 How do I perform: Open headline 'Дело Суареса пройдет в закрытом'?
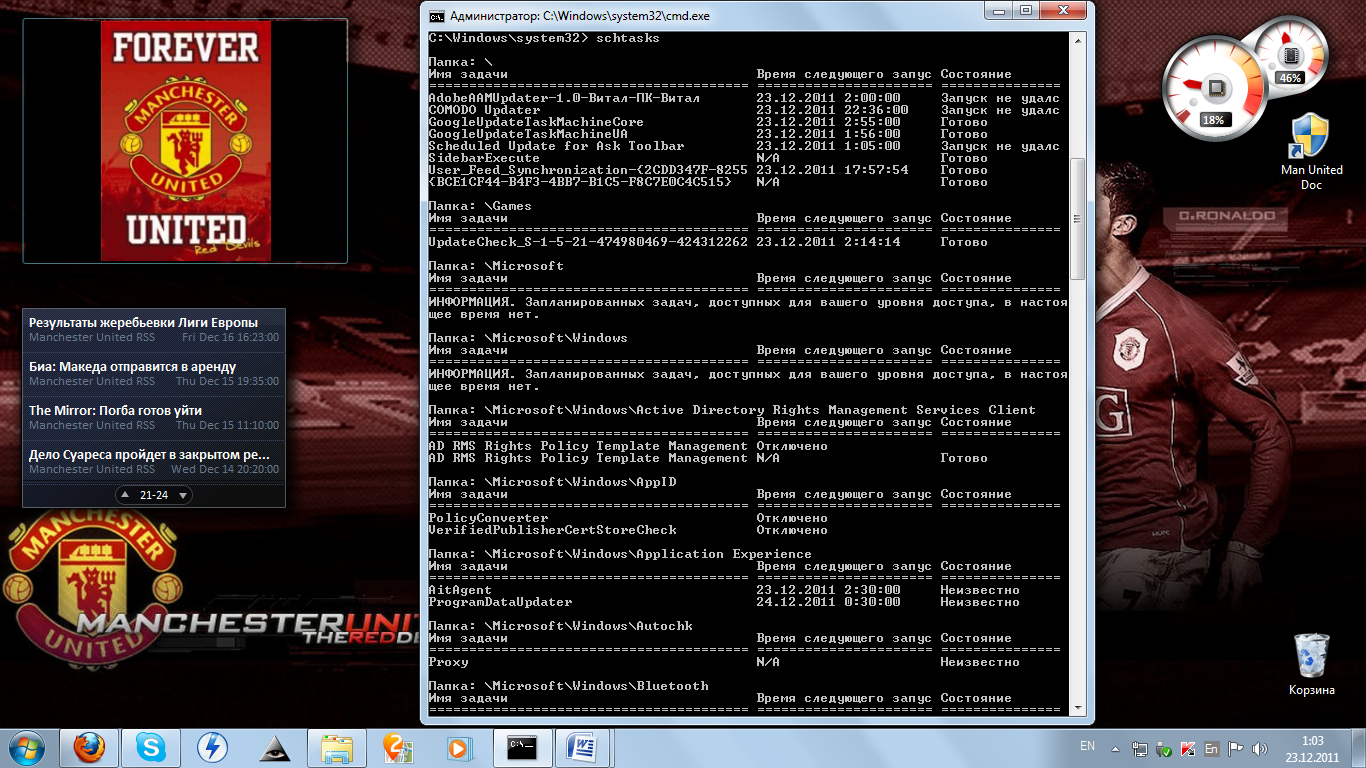[149, 455]
